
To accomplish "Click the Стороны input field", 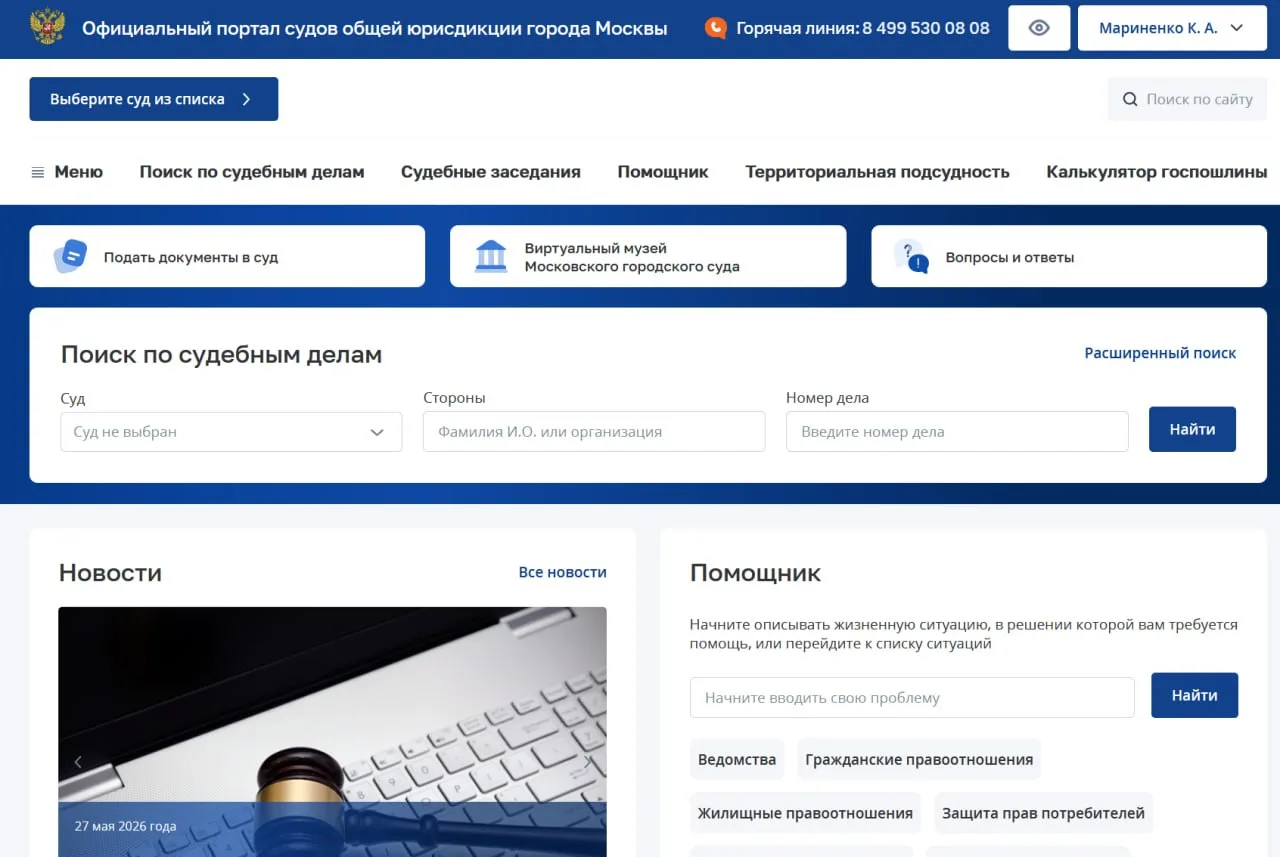I will (594, 432).
